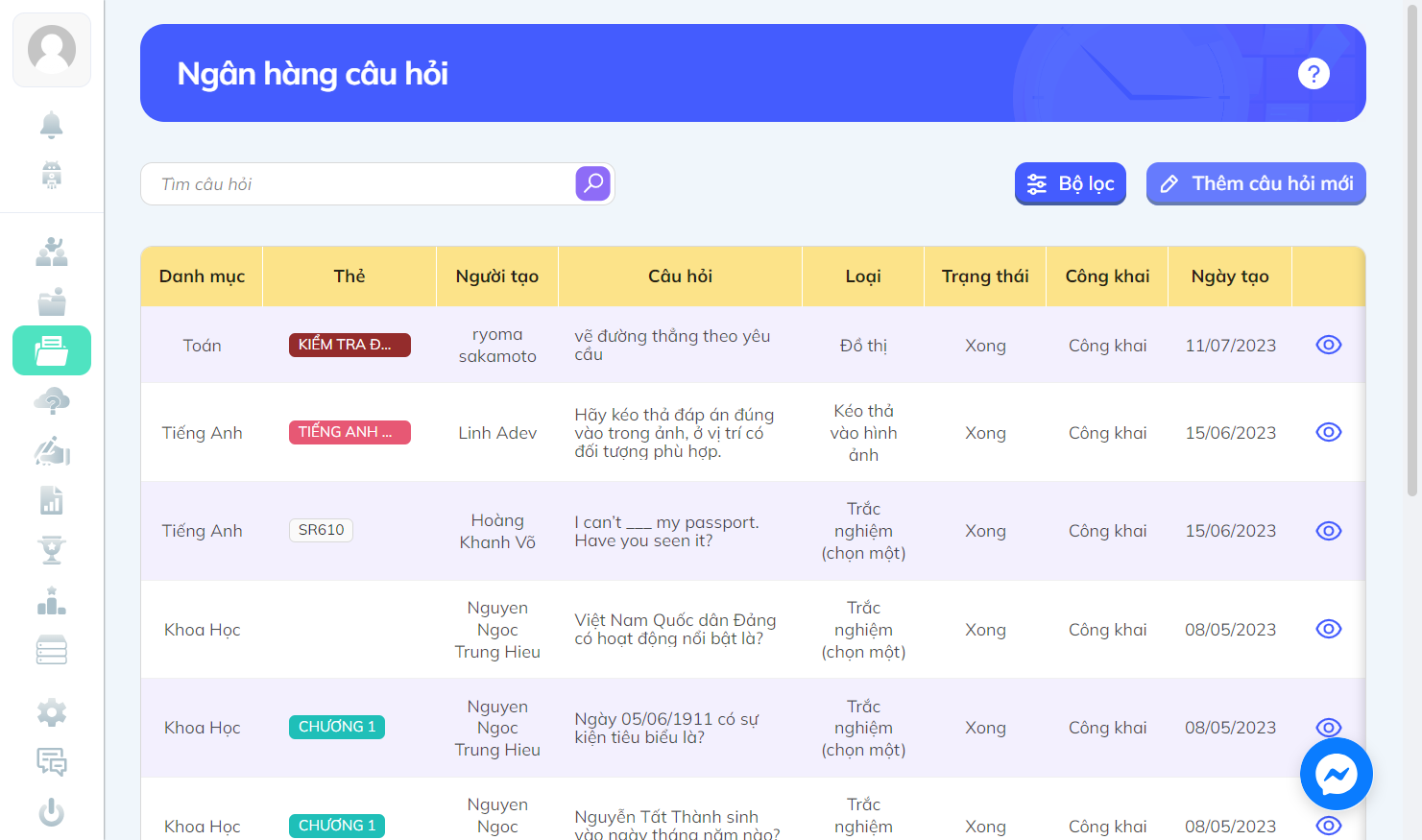The height and width of the screenshot is (840, 1422).
Task: Open the cloud question mark icon
Action: coord(52,400)
